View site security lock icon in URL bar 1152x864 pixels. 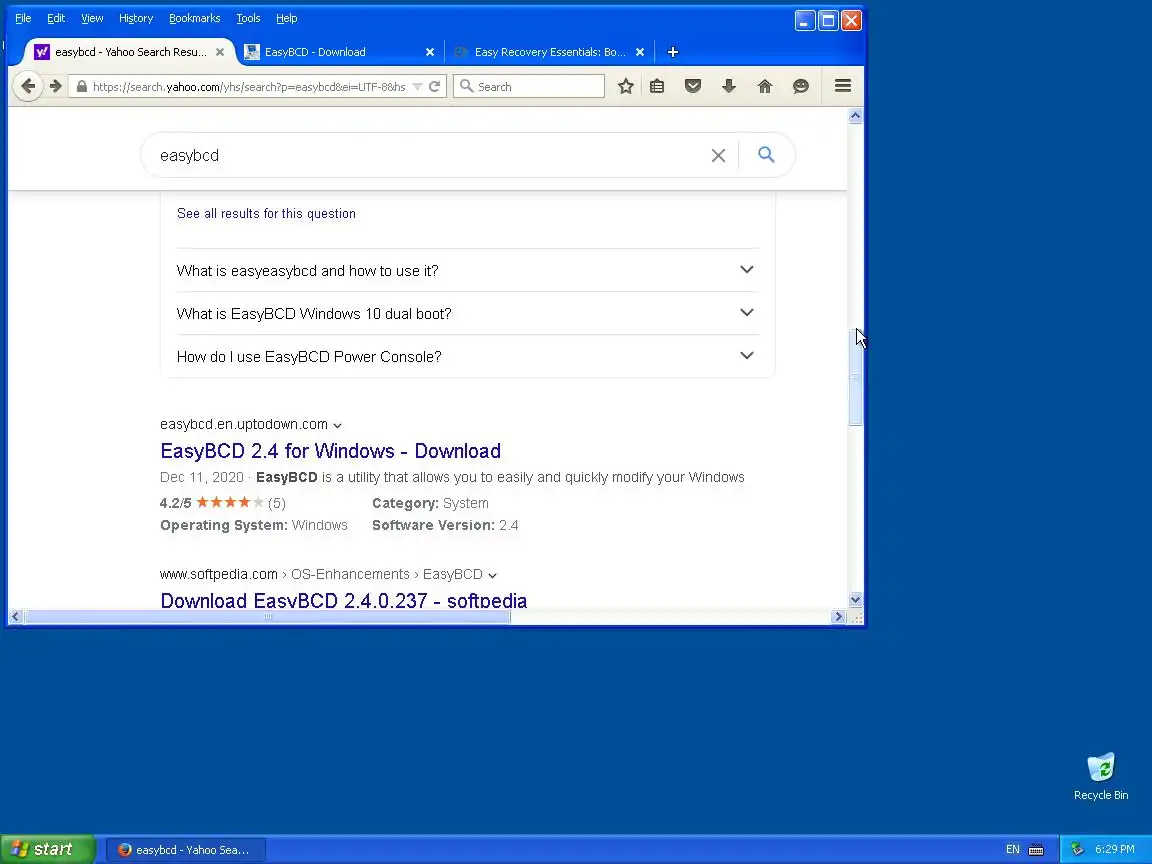82,87
